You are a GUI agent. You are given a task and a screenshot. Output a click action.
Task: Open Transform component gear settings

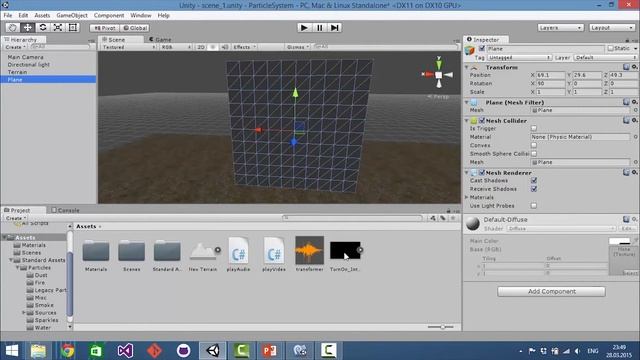(635, 67)
